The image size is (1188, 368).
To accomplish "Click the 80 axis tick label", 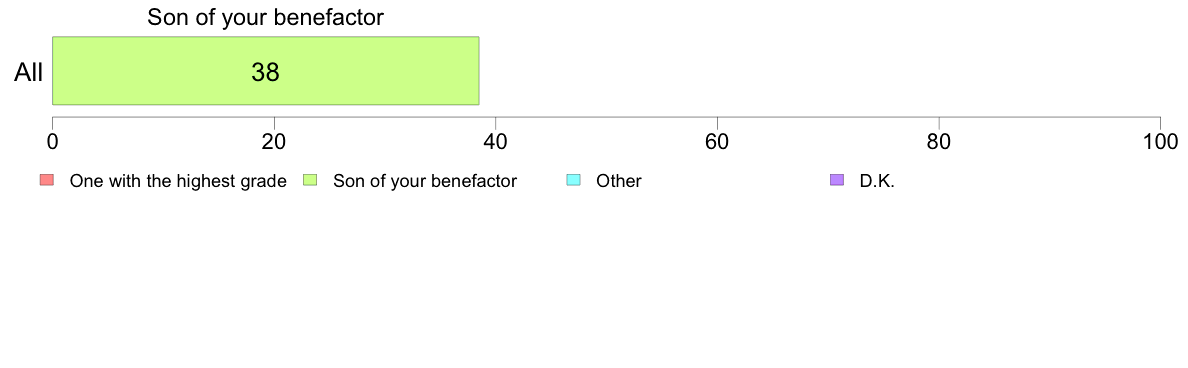I will [939, 142].
